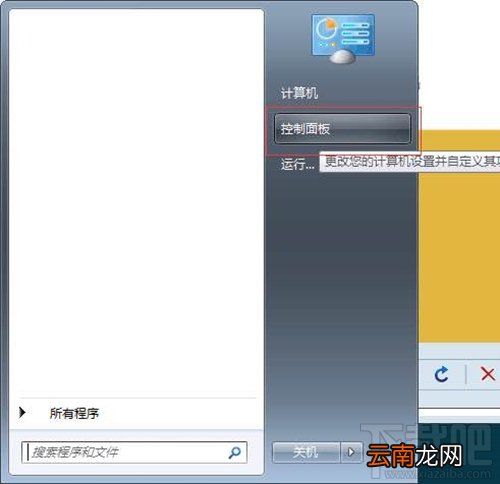
Task: Click the 搜索程序和文件 search box
Action: click(134, 452)
